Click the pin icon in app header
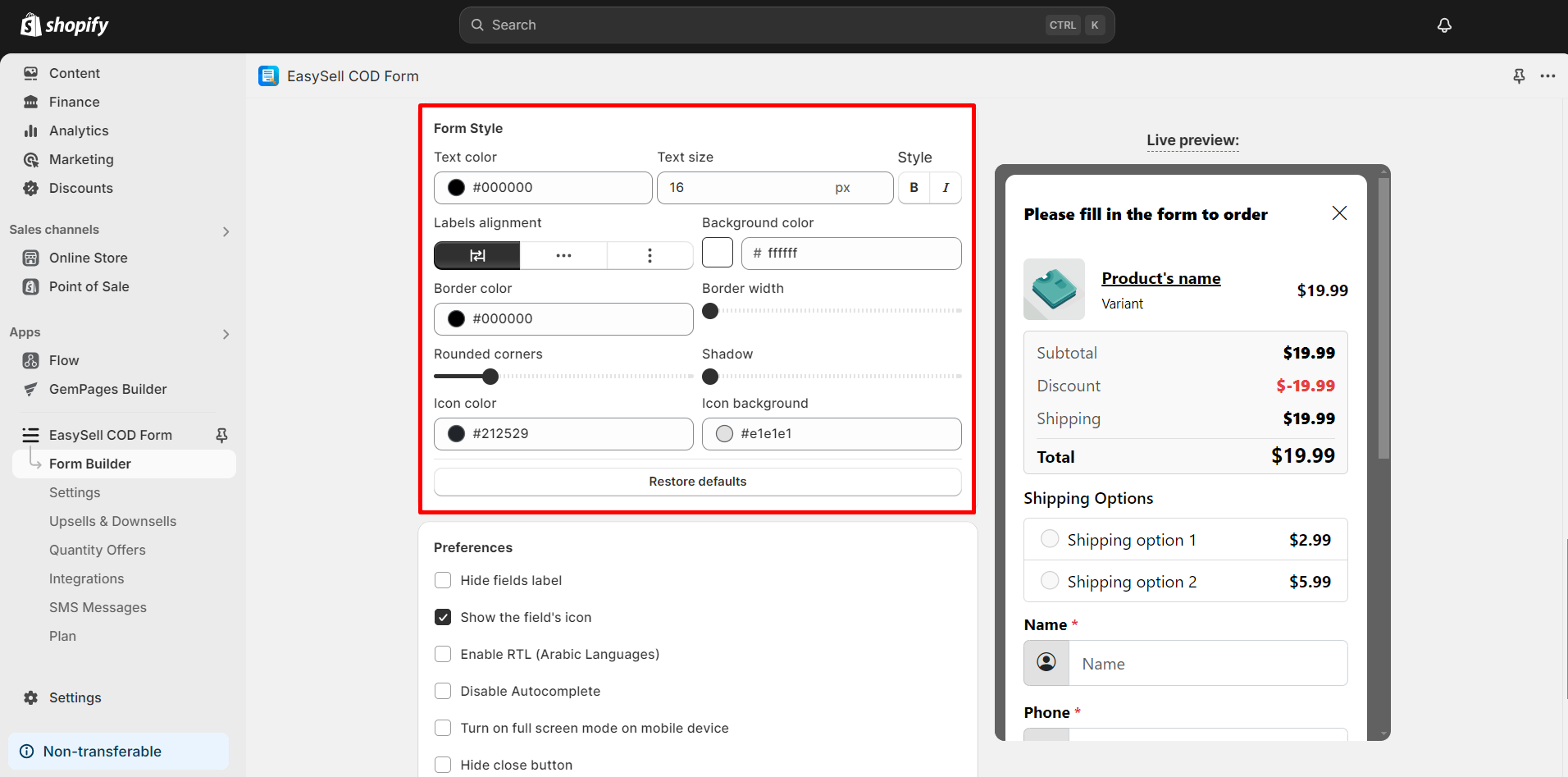The height and width of the screenshot is (777, 1568). pos(1519,76)
